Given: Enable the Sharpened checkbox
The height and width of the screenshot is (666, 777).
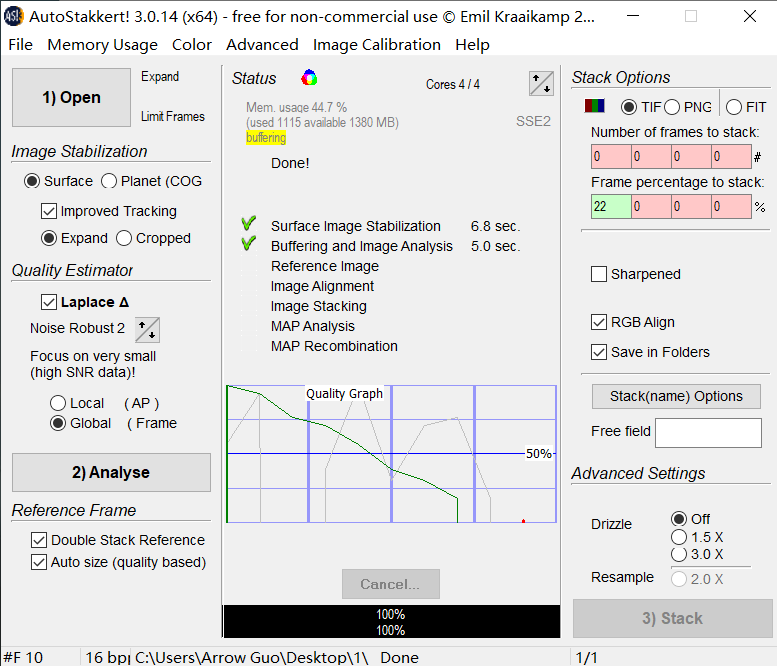Looking at the screenshot, I should pyautogui.click(x=599, y=274).
